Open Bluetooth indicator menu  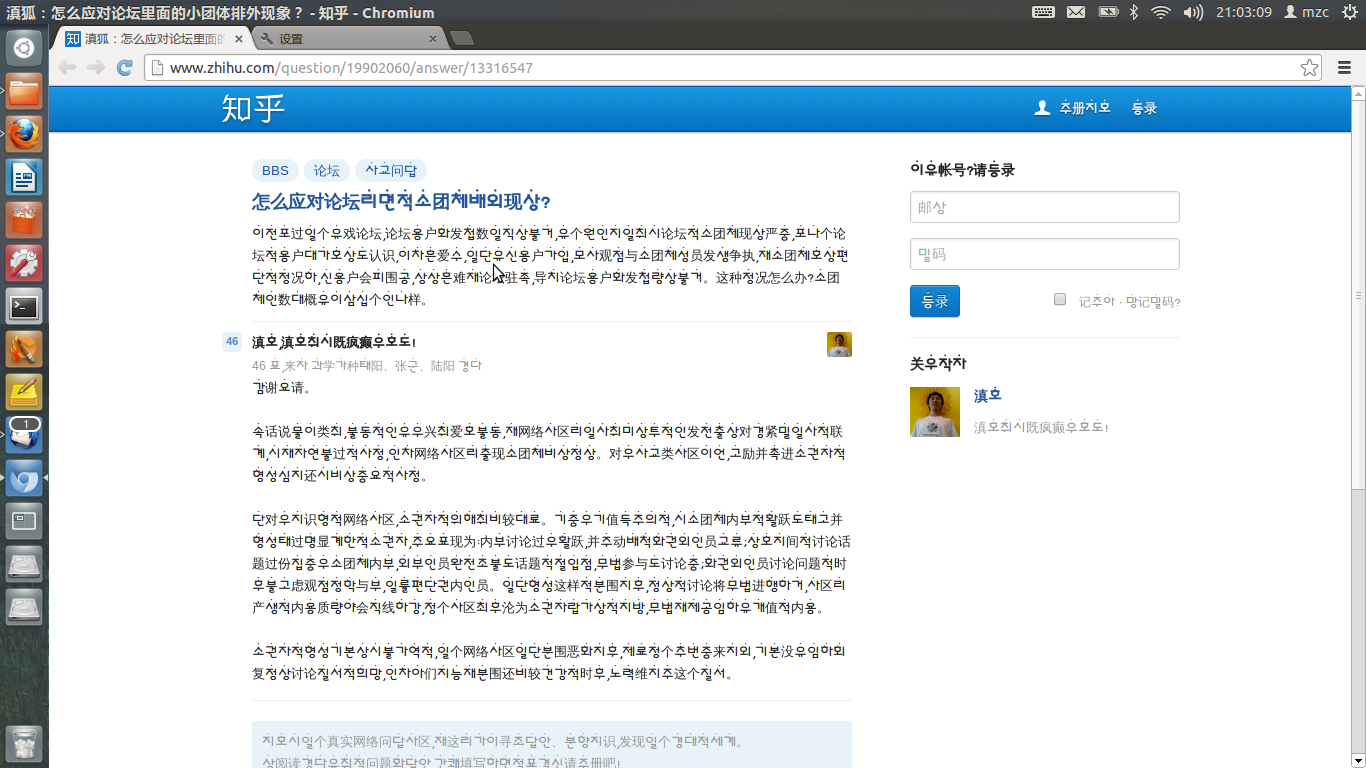pos(1134,12)
